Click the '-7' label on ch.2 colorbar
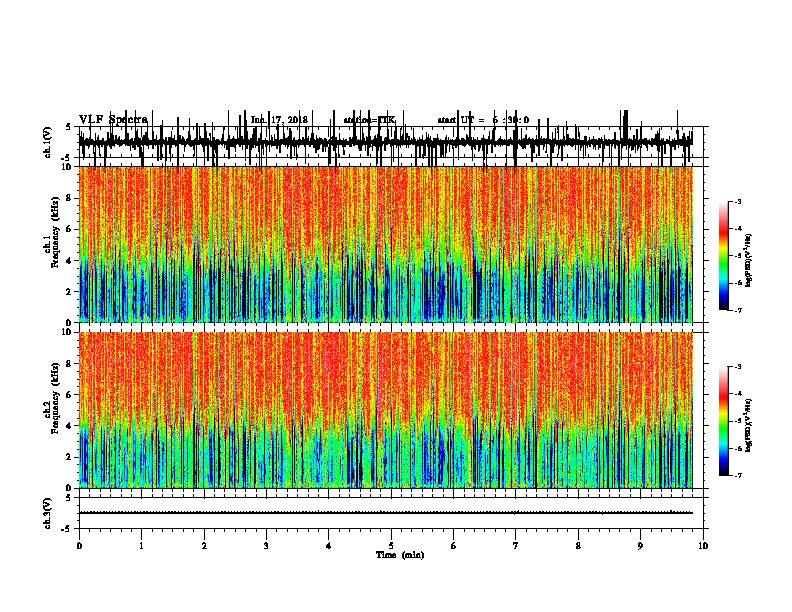The height and width of the screenshot is (612, 792). (x=738, y=475)
